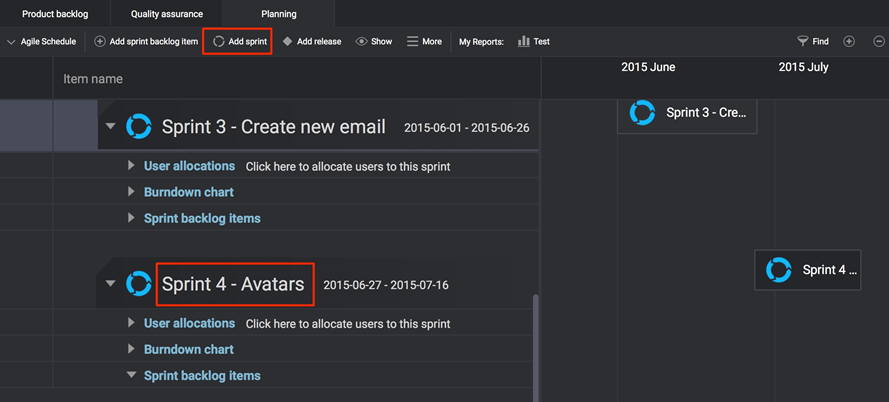Click Sprint 3 User allocations link
889x402 pixels.
(189, 166)
